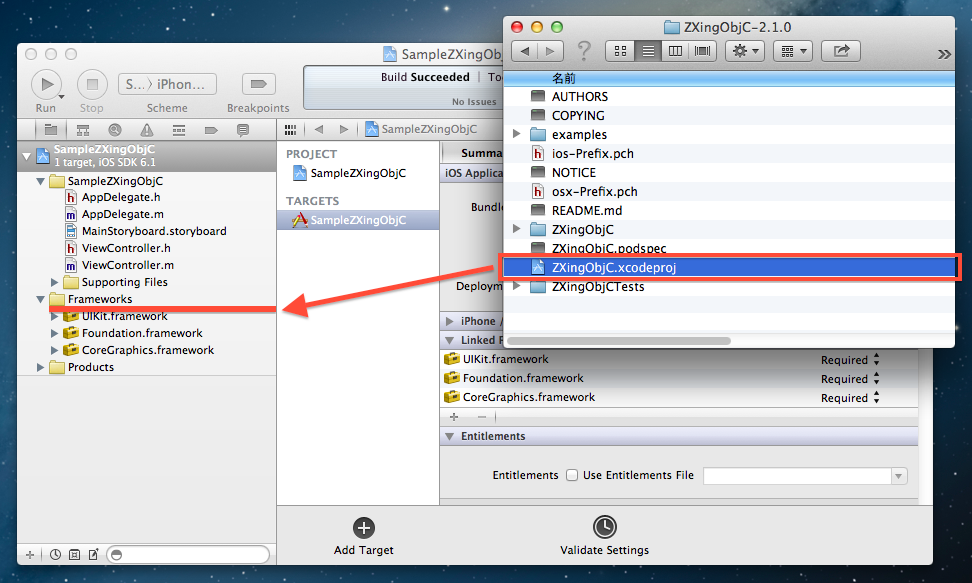Go forward in Xcode editor history
Viewport: 972px width, 583px height.
tap(344, 129)
